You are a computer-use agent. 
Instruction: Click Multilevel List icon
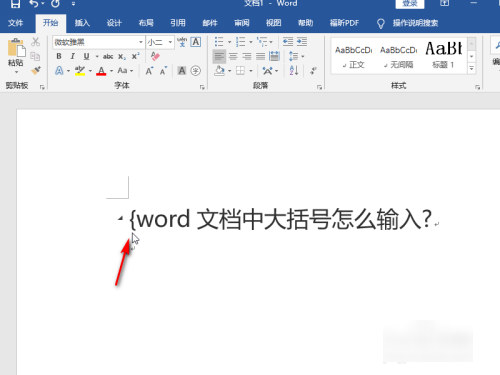[262, 42]
